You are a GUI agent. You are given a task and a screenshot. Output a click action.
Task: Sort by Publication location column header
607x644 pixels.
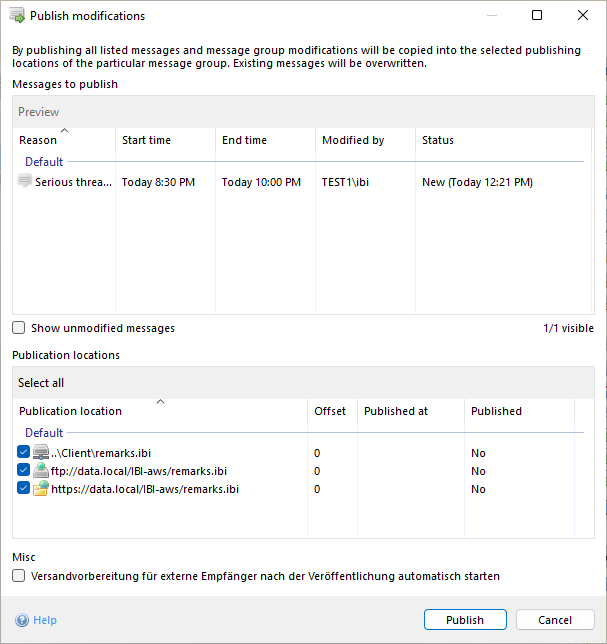(x=70, y=411)
